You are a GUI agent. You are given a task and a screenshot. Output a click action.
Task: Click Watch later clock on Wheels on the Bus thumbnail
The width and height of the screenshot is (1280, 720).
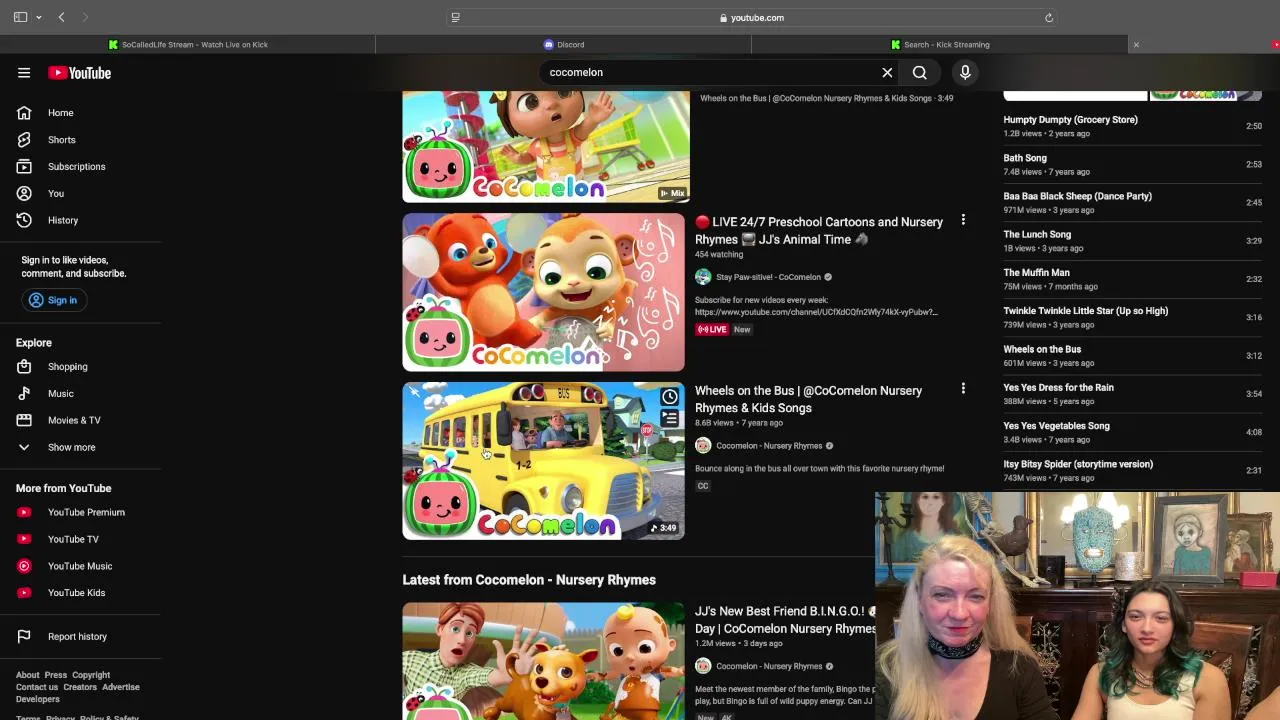pos(670,397)
